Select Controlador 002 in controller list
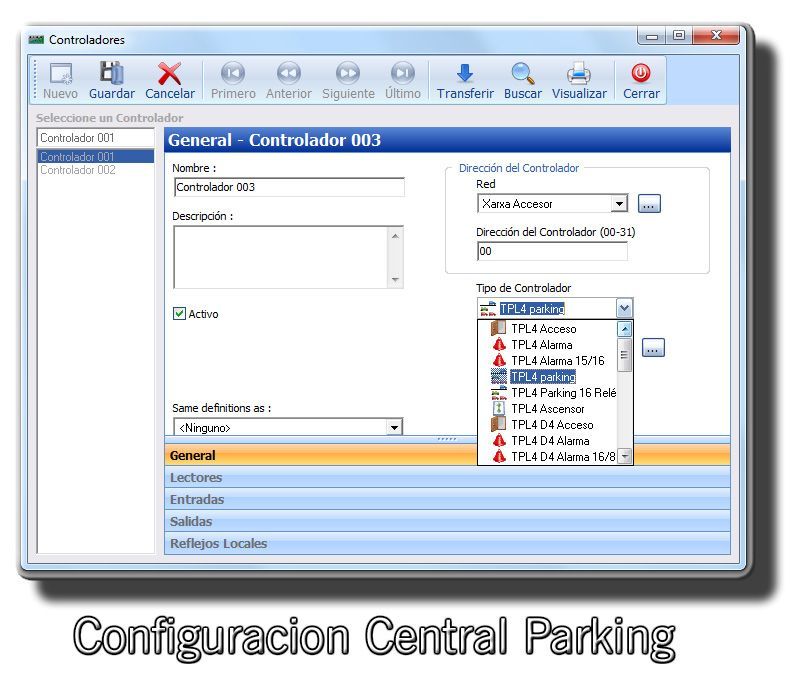 [x=95, y=170]
